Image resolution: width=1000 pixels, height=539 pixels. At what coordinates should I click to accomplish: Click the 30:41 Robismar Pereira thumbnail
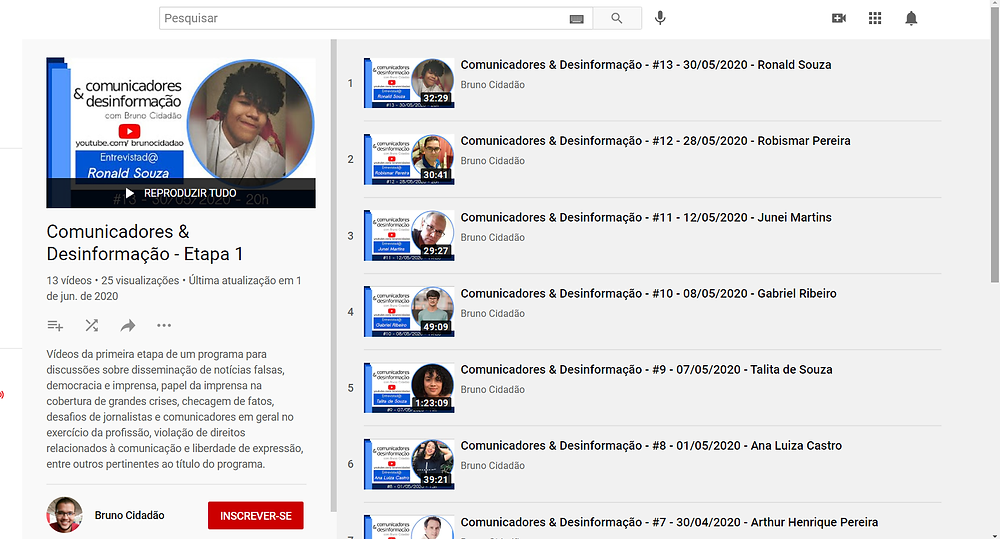tap(409, 159)
